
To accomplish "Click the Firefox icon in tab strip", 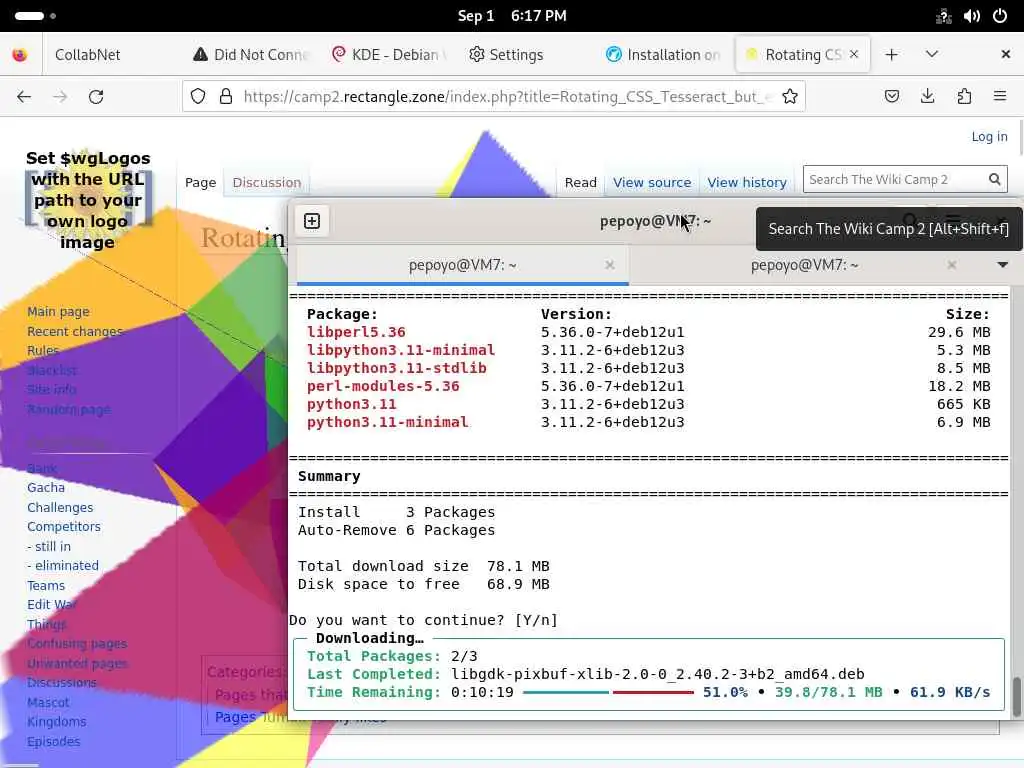I will pos(20,55).
